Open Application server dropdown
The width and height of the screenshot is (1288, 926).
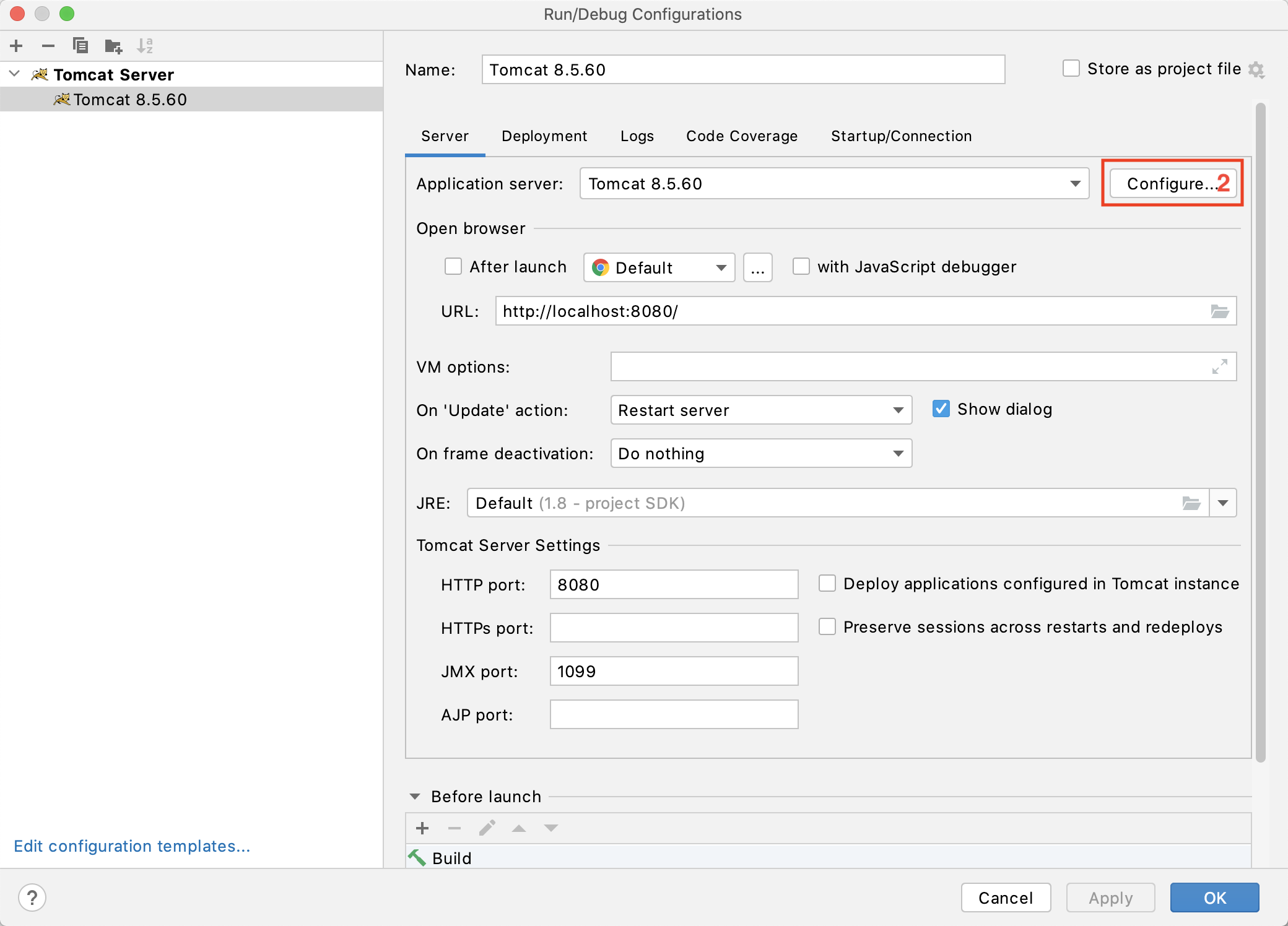[x=1076, y=183]
